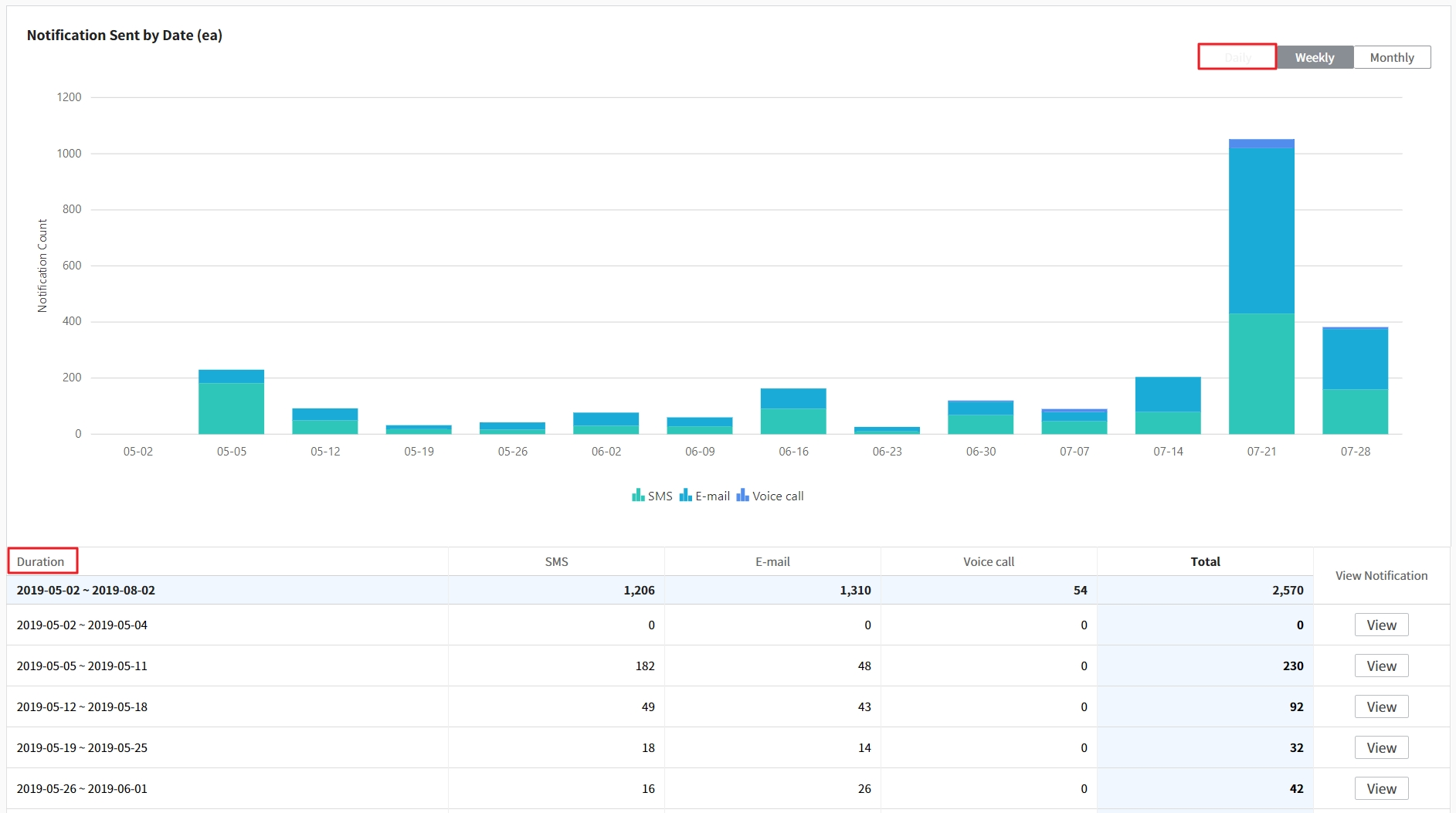Screen dimensions: 1456x813
Task: Select the Weekly view tab
Action: pyautogui.click(x=1315, y=57)
